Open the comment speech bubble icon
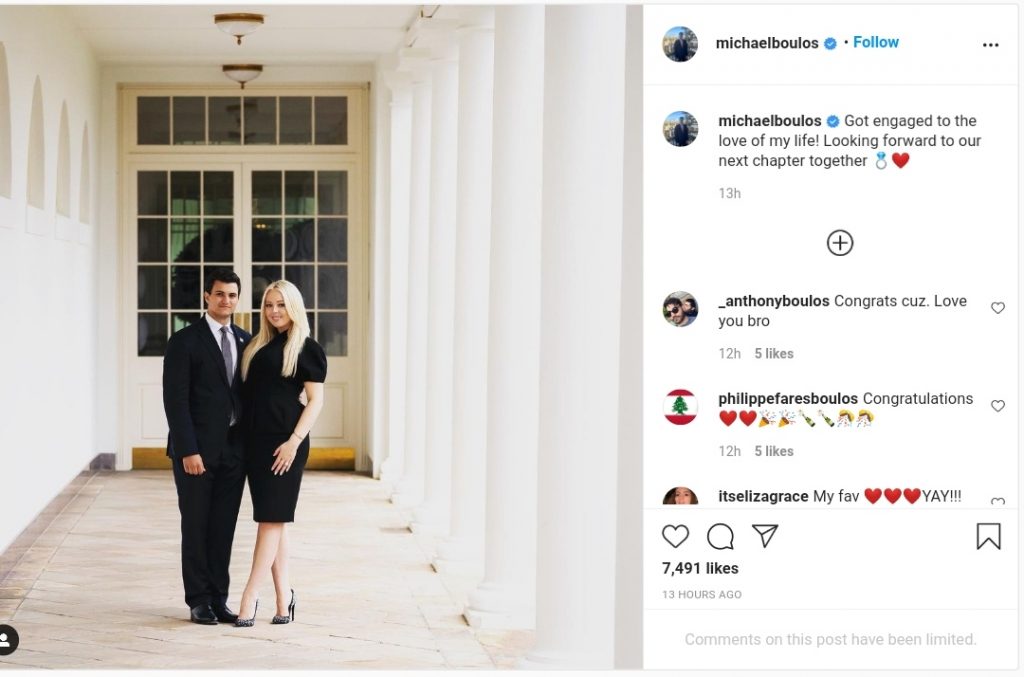Image resolution: width=1024 pixels, height=677 pixels. tap(720, 537)
